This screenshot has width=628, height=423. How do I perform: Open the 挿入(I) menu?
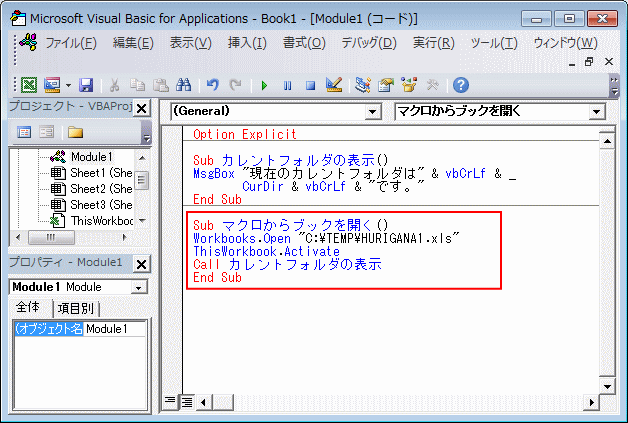(x=247, y=42)
